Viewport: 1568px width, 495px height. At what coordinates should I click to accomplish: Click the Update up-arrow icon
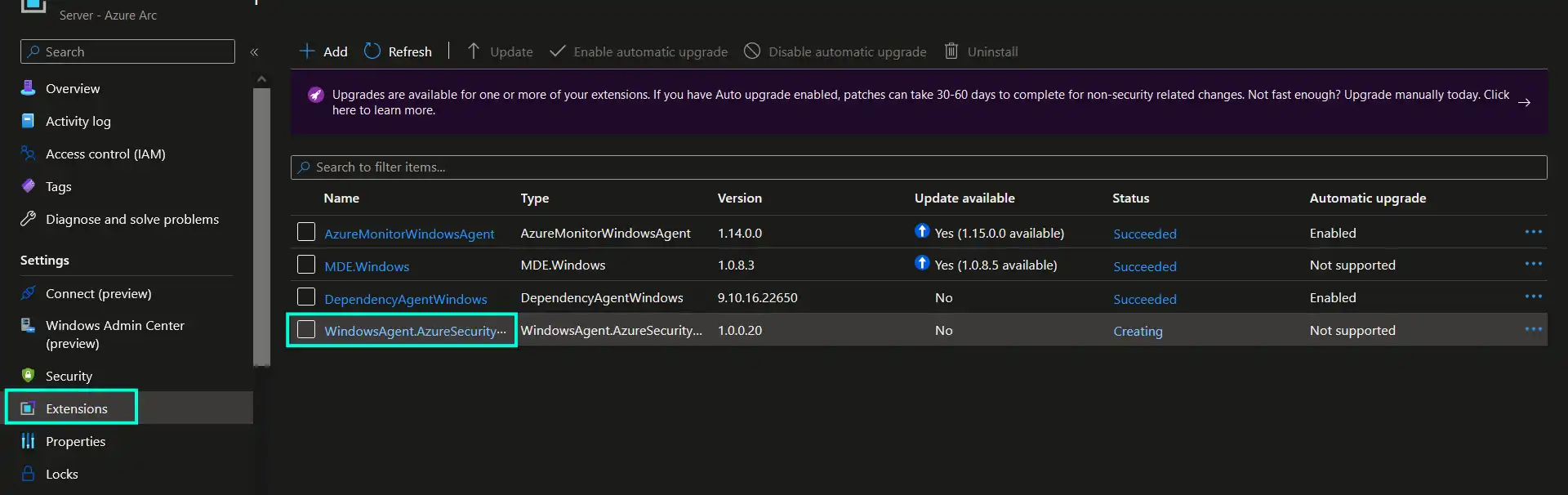point(473,51)
